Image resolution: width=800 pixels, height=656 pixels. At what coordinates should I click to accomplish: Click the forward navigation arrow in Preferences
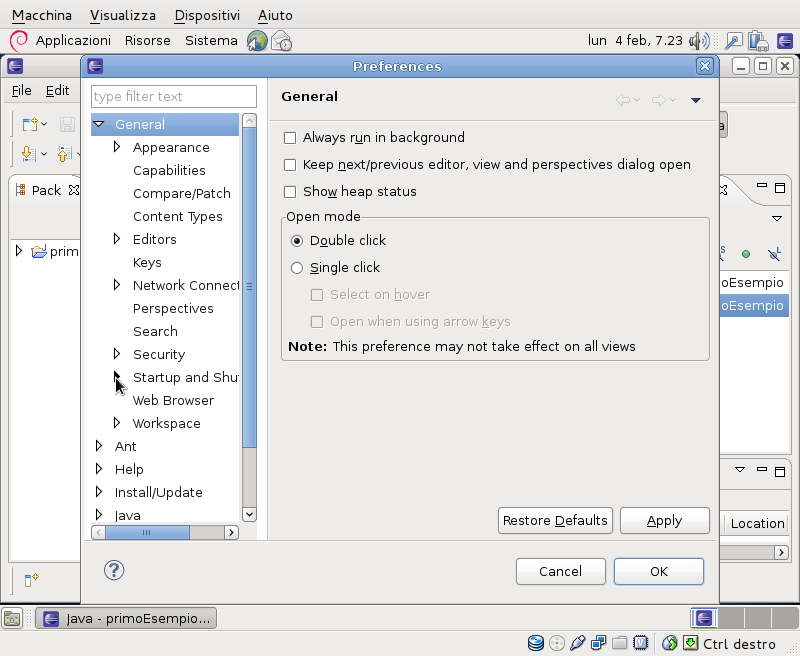coord(659,99)
